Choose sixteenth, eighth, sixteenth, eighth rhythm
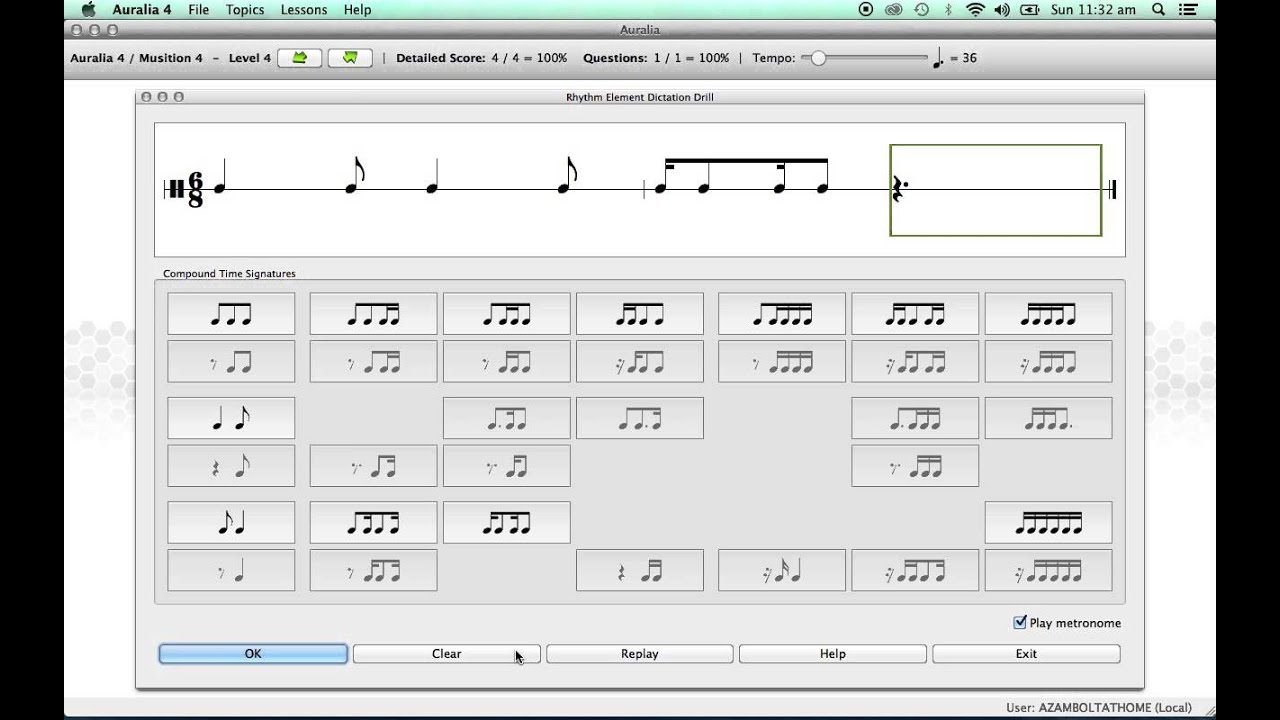 [507, 523]
